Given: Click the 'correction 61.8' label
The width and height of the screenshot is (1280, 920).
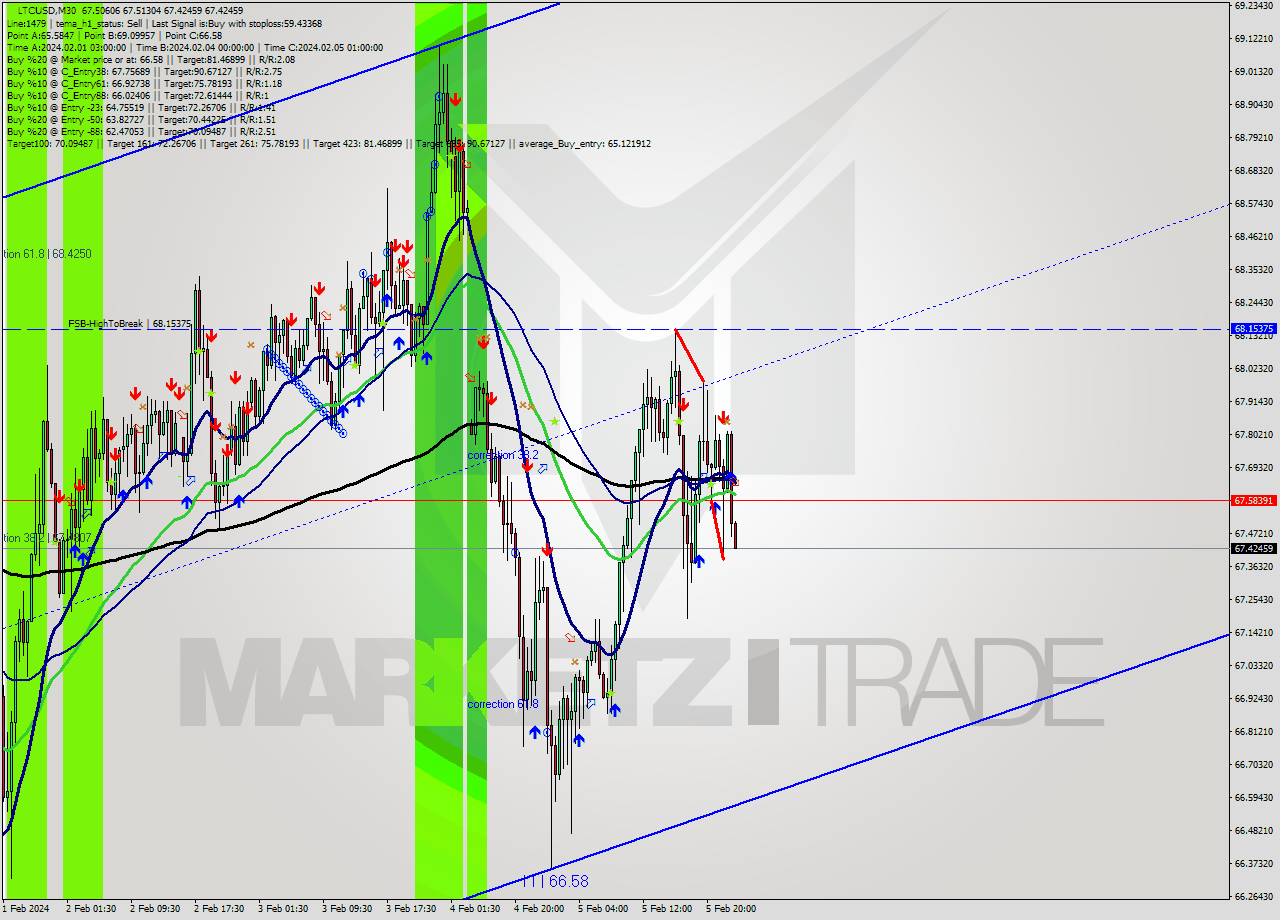Looking at the screenshot, I should [503, 704].
